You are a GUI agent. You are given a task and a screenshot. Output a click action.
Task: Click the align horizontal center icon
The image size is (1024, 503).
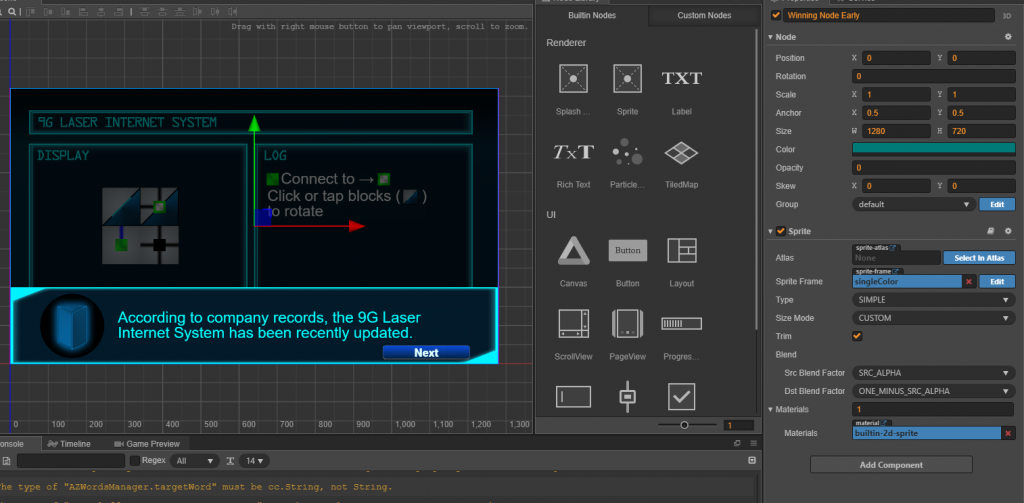click(x=101, y=12)
